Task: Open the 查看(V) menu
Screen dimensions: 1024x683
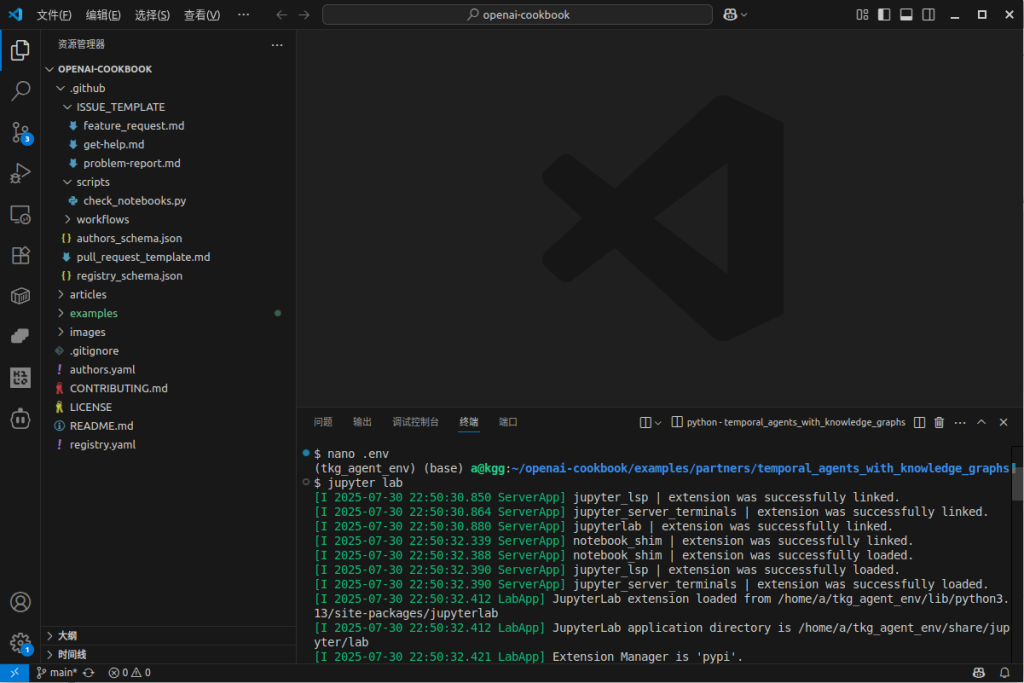Action: pyautogui.click(x=202, y=14)
